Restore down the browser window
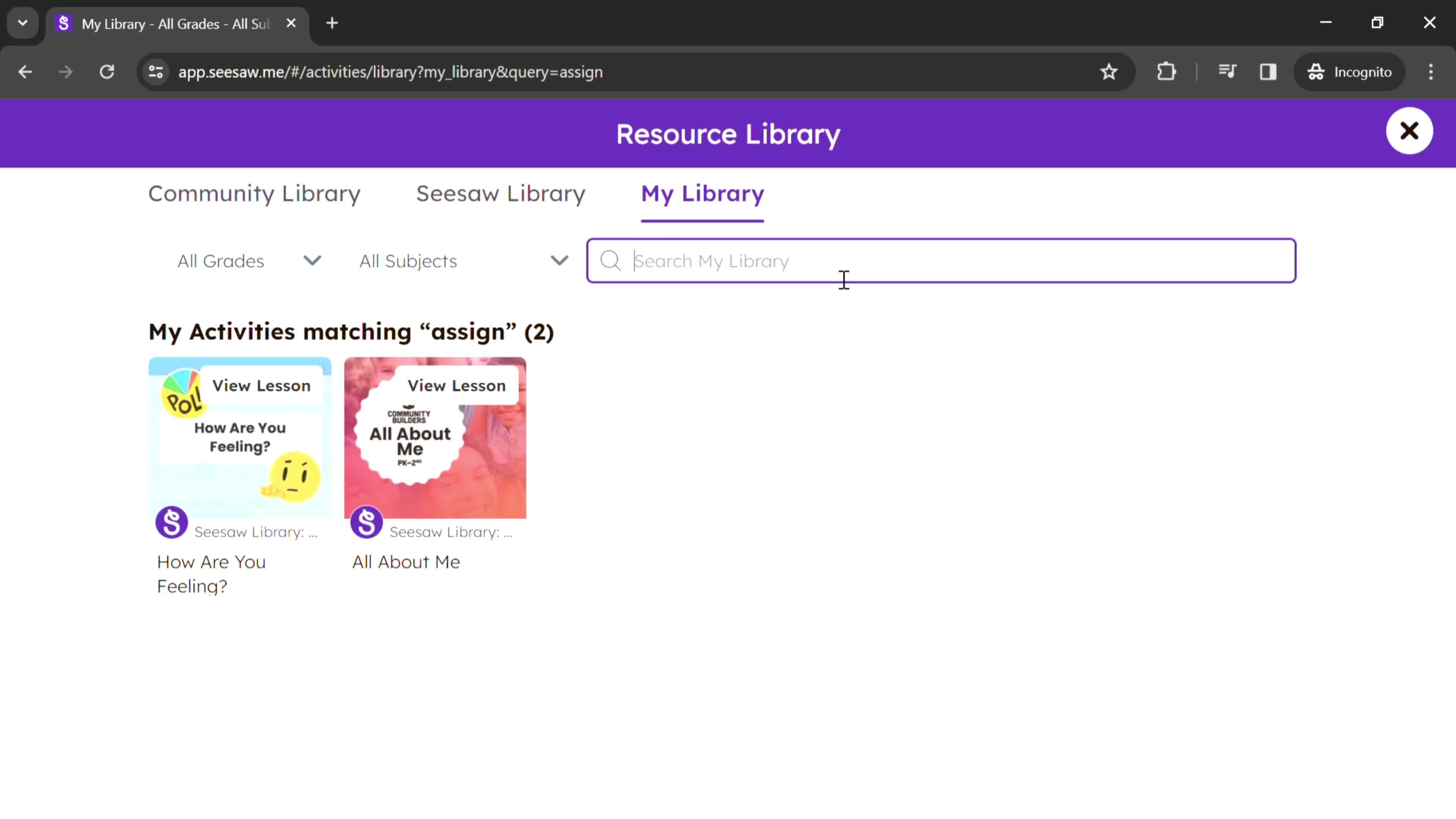The height and width of the screenshot is (819, 1456). (x=1378, y=23)
